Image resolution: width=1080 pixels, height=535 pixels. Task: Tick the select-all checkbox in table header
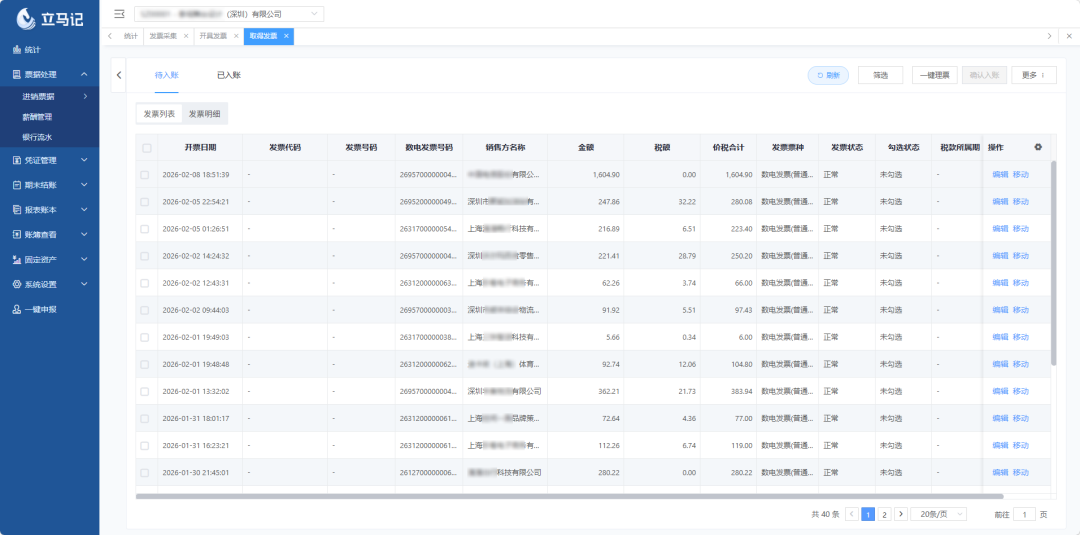coord(146,148)
